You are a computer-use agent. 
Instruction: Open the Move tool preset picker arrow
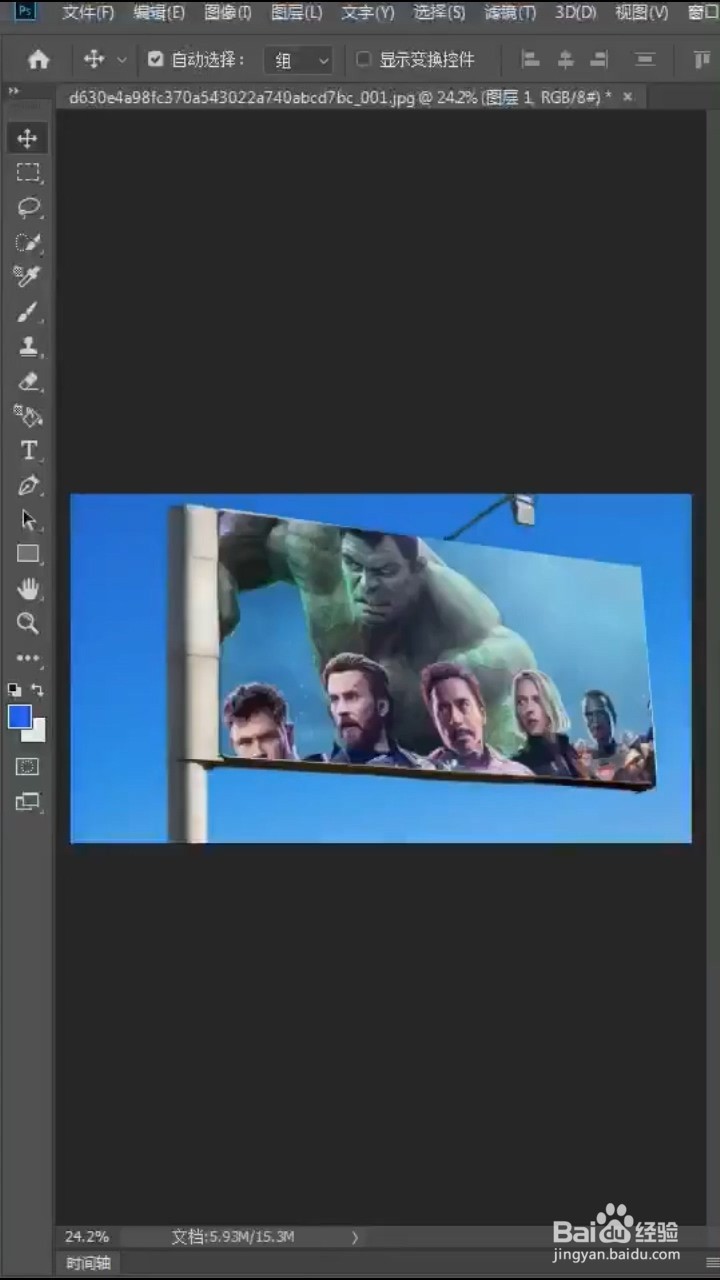pyautogui.click(x=122, y=60)
